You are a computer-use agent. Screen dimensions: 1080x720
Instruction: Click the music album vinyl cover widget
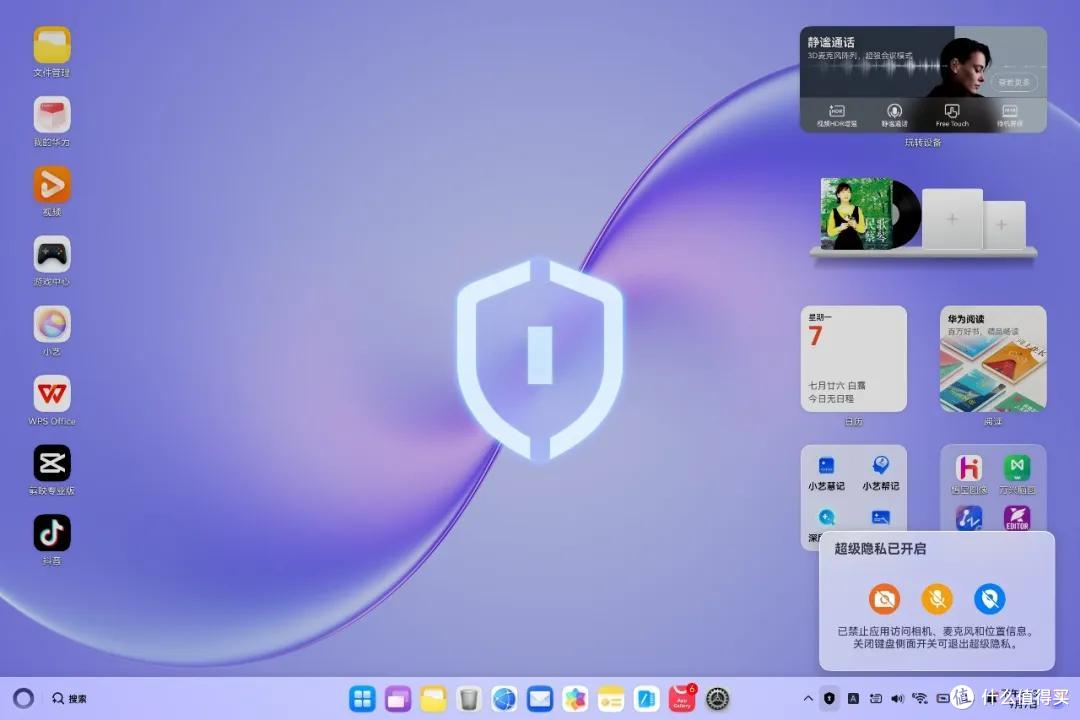pyautogui.click(x=870, y=213)
